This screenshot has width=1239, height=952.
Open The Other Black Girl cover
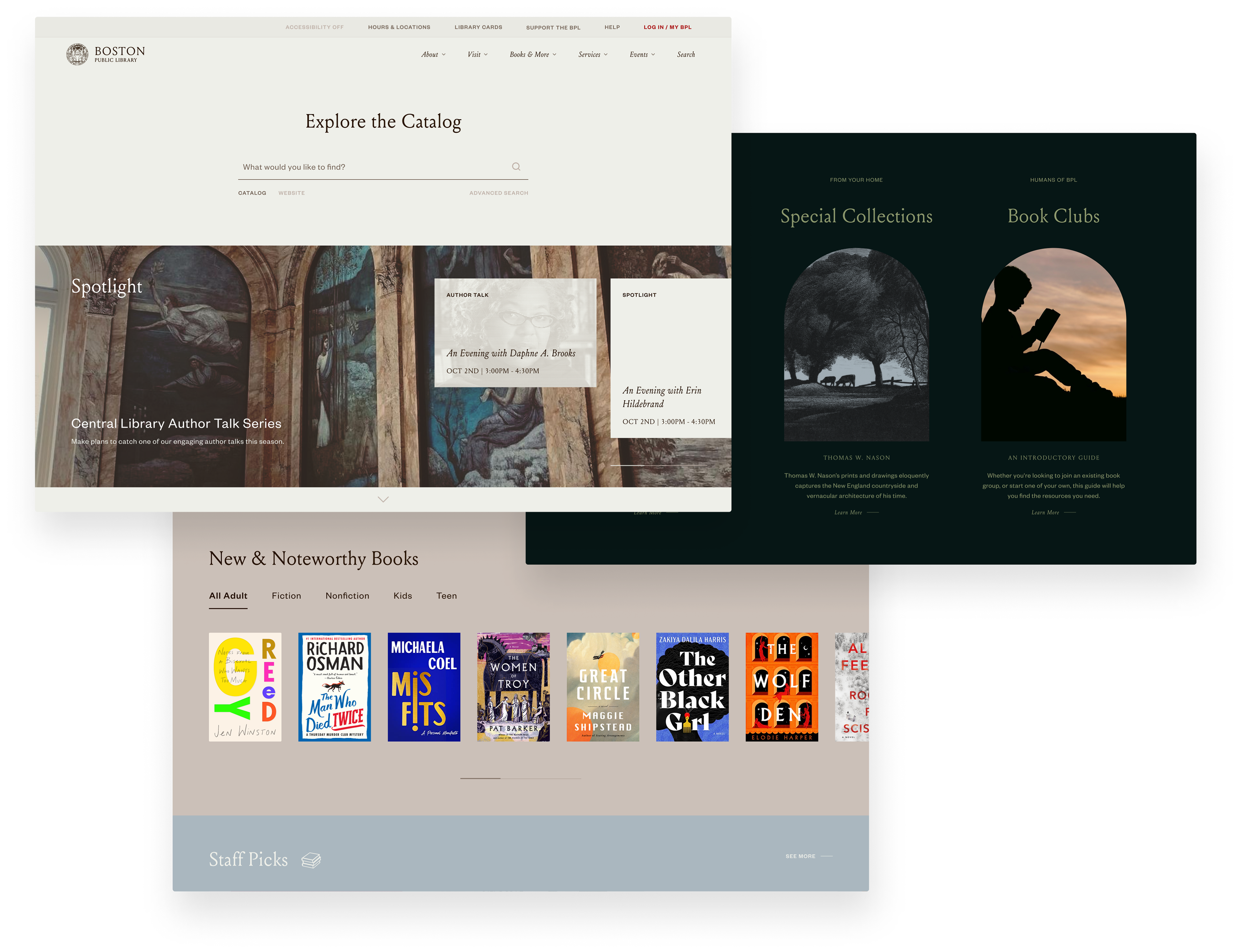(692, 687)
